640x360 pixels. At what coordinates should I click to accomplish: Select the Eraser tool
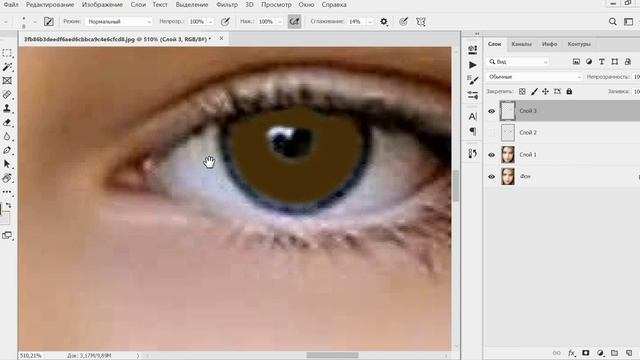tap(7, 122)
